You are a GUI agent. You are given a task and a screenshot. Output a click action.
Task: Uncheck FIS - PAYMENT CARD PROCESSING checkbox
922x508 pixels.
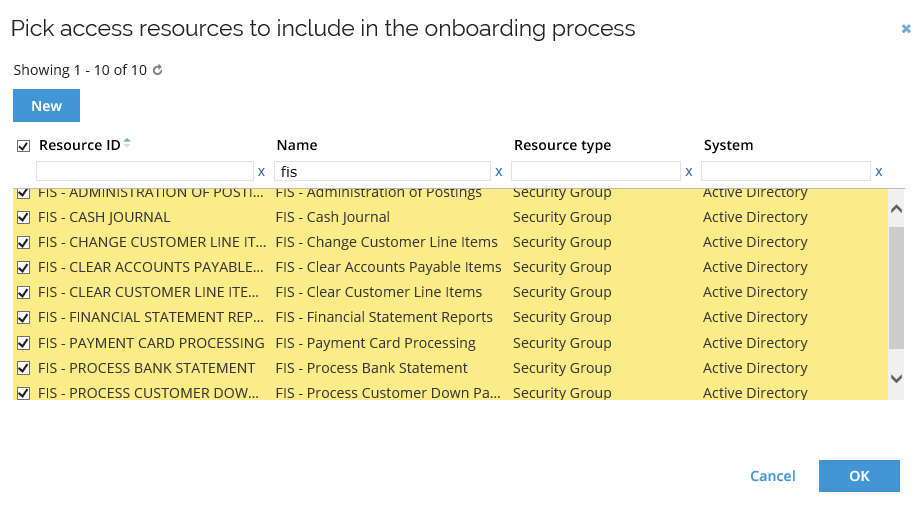[23, 343]
